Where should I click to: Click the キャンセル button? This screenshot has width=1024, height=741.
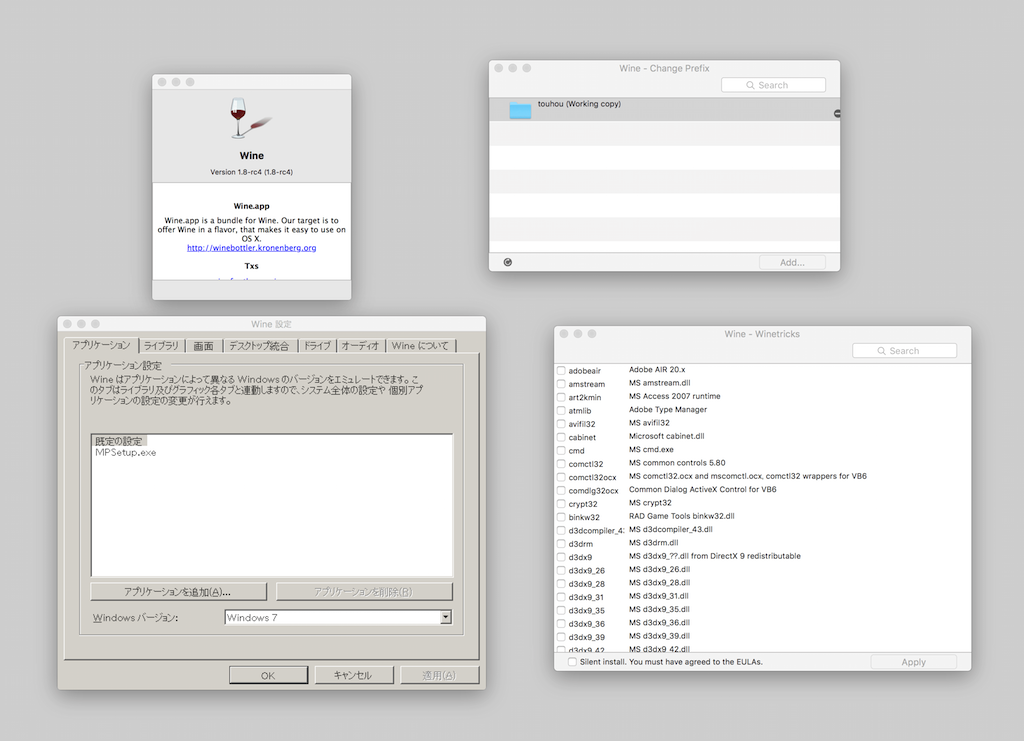click(x=353, y=675)
